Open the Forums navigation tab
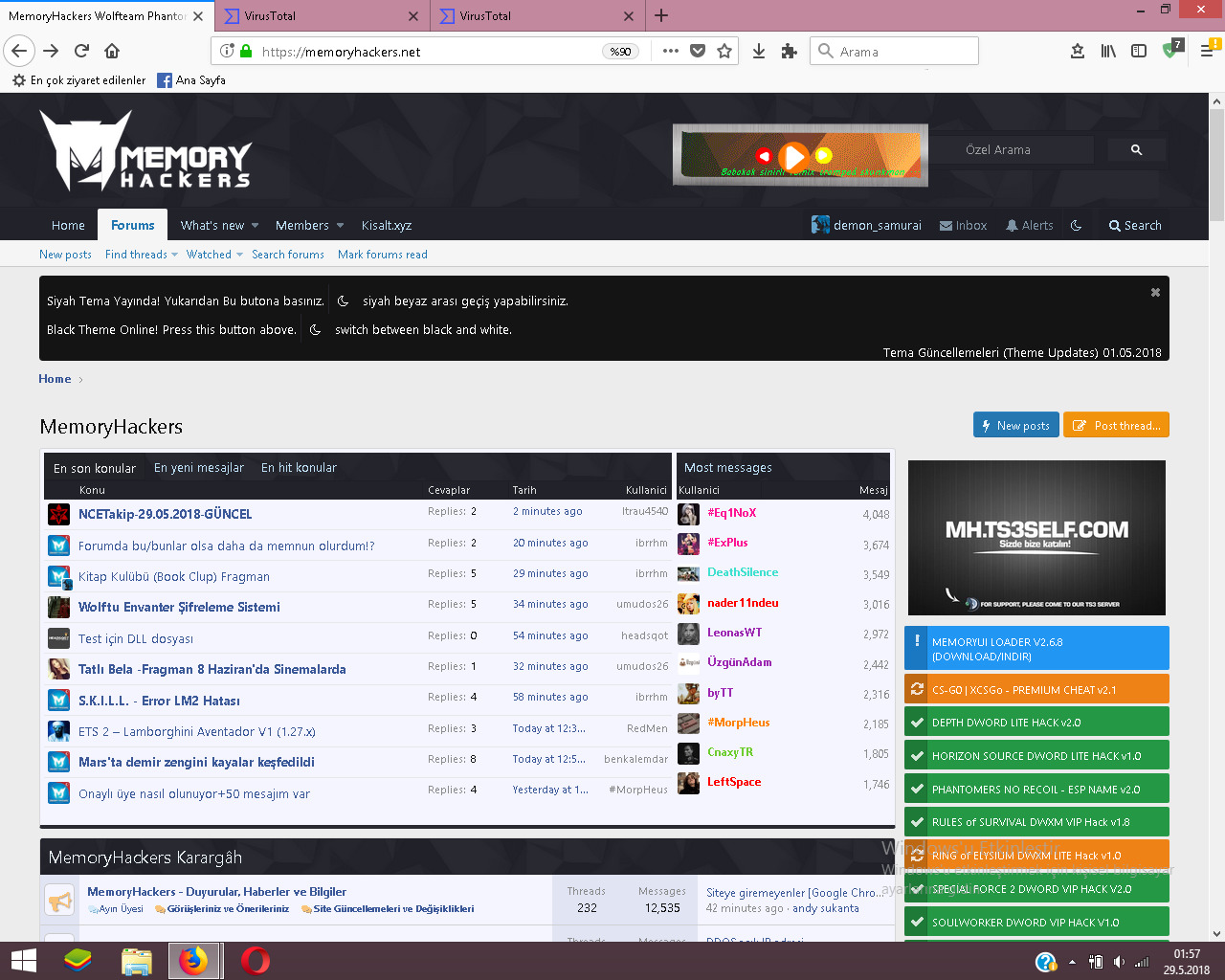The width and height of the screenshot is (1225, 980). [133, 226]
